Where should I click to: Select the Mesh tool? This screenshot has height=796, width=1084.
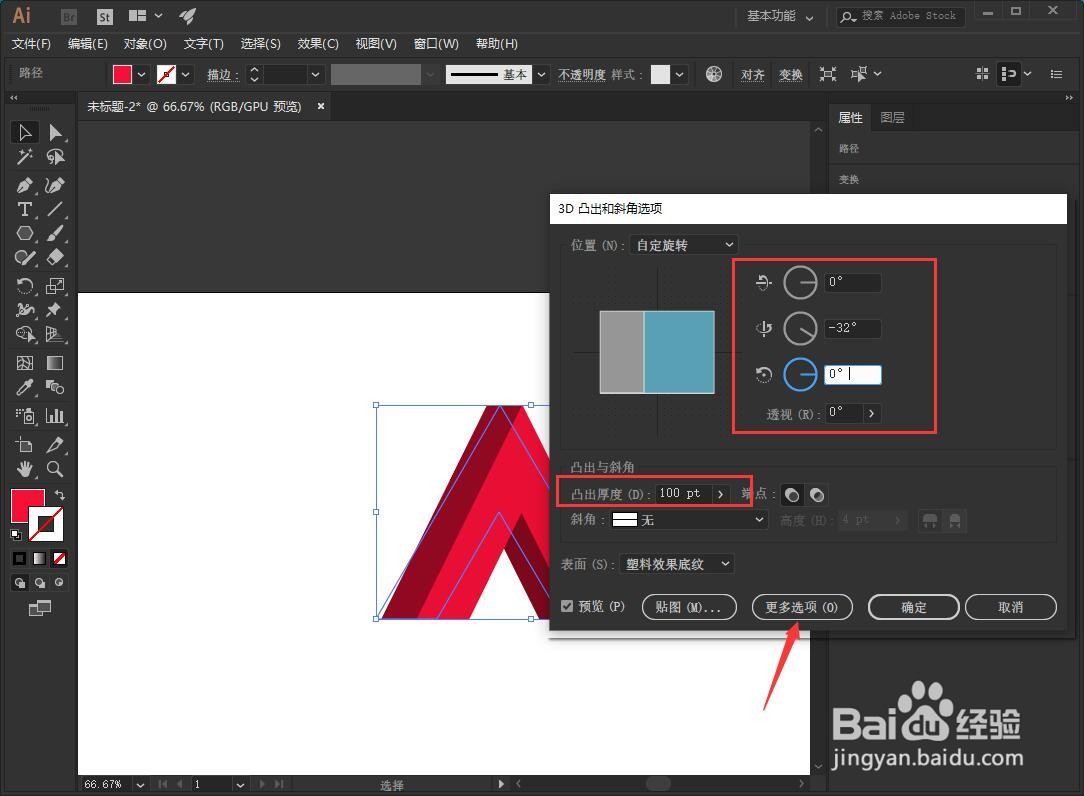tap(25, 363)
